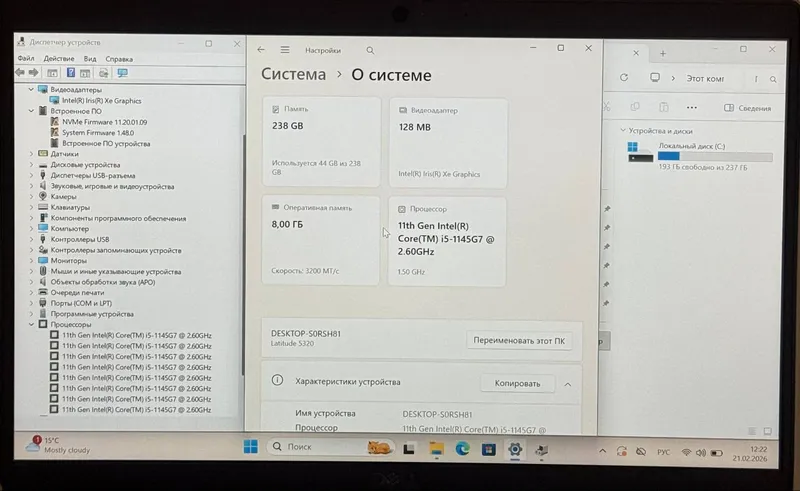Image resolution: width=800 pixels, height=491 pixels.
Task: Collapse the Встроенное ПО node
Action: tap(31, 111)
